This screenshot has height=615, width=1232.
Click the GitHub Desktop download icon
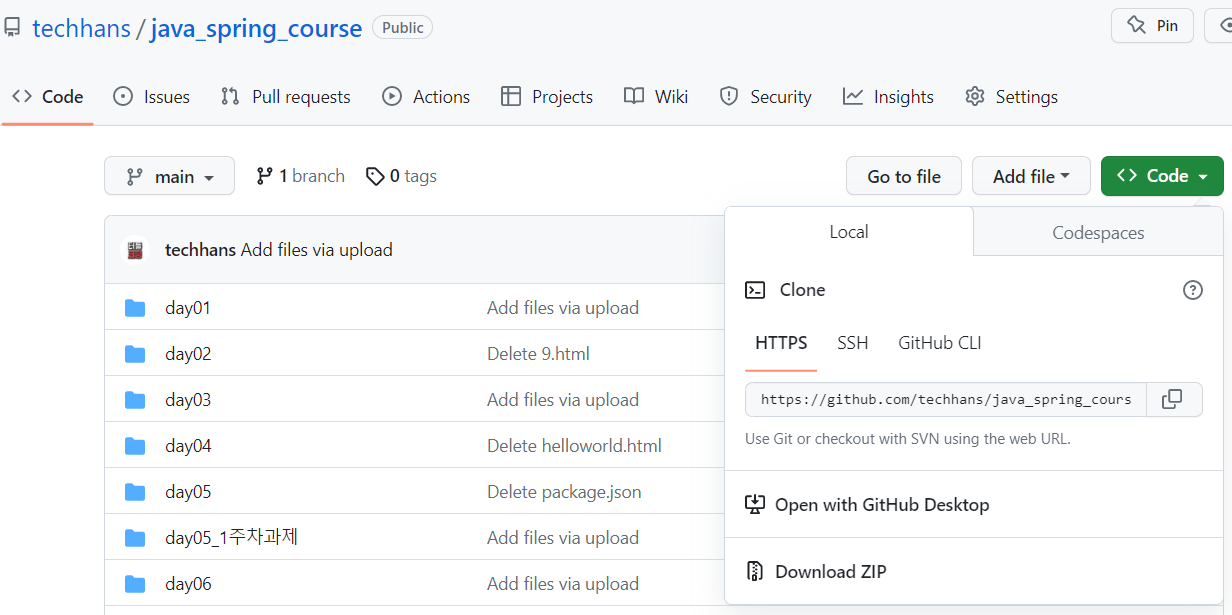coord(755,504)
